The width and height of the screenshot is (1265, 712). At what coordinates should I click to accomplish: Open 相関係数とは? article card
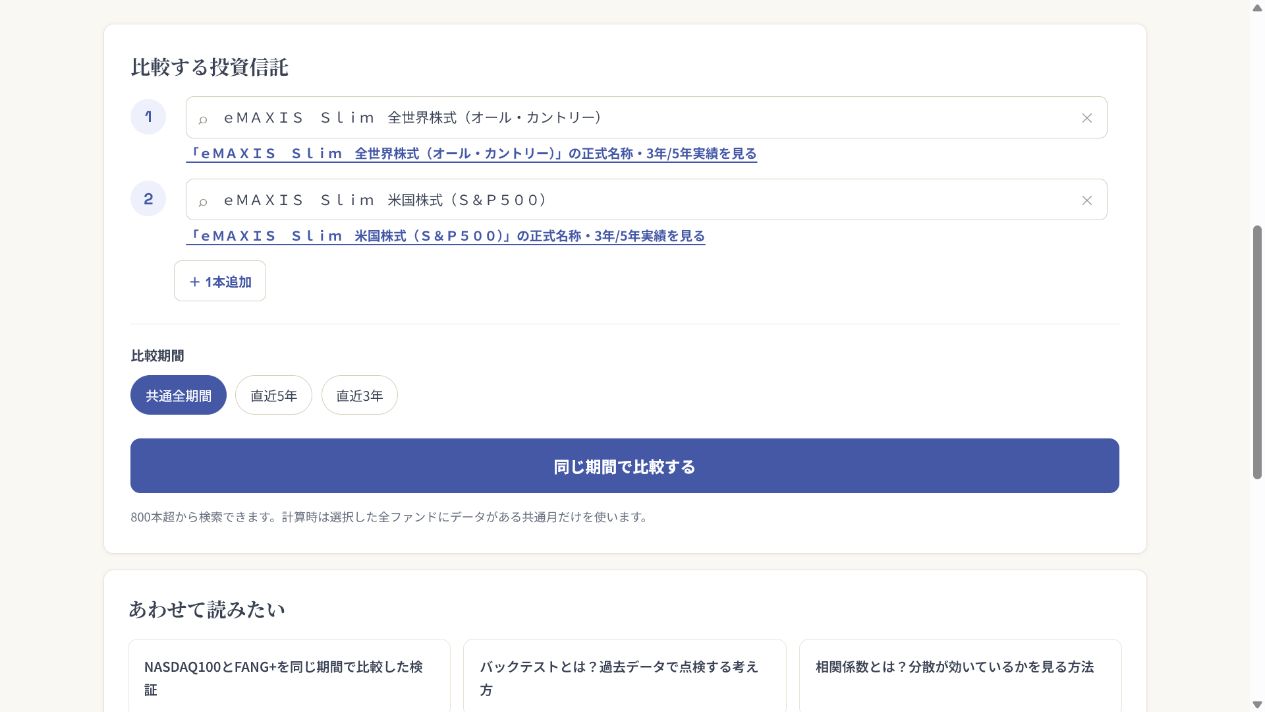[960, 676]
